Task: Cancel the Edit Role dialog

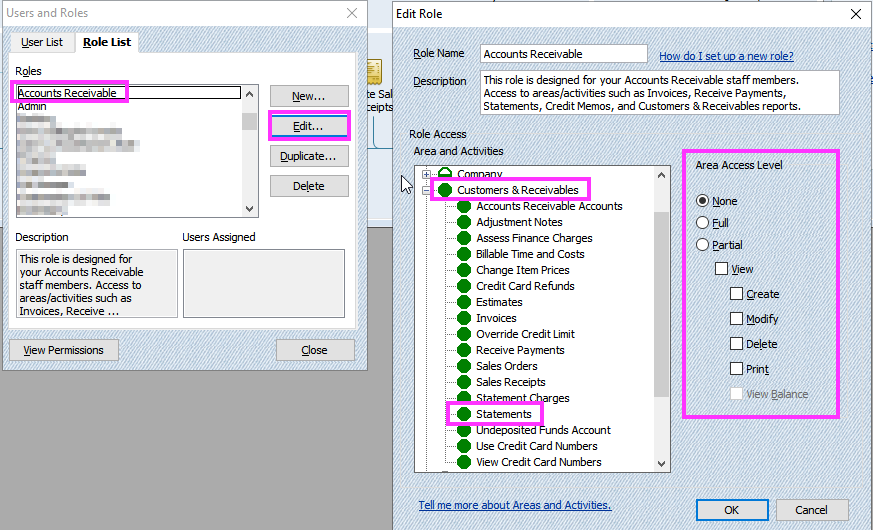Action: 812,510
